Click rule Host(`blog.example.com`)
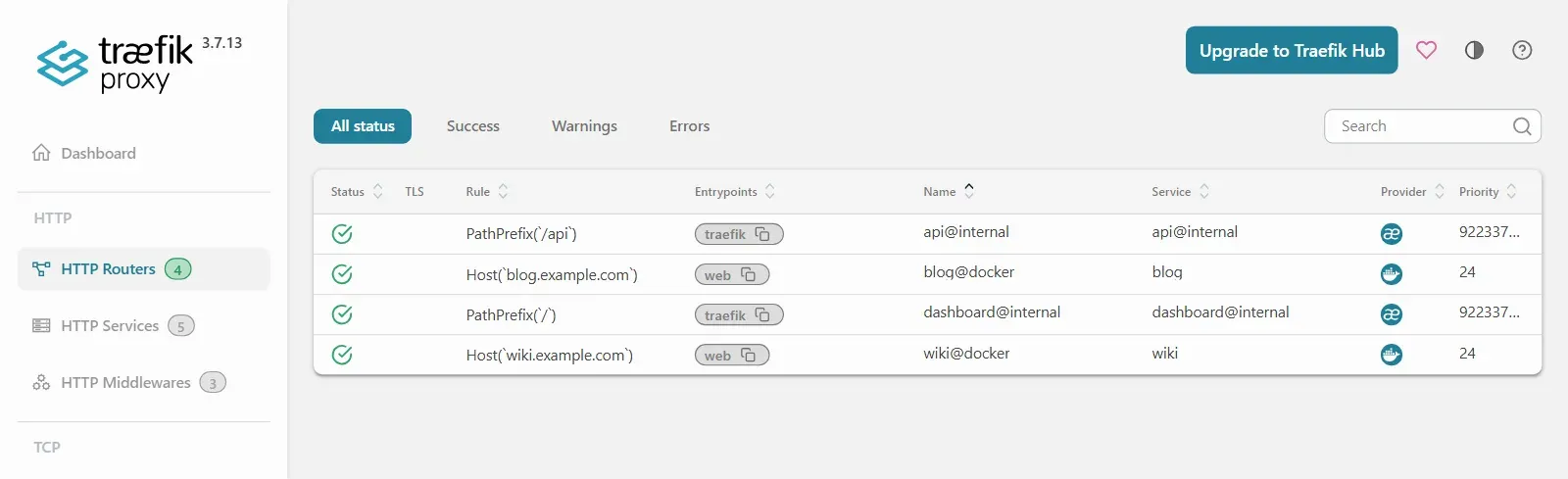Viewport: 1568px width, 479px height. click(x=552, y=275)
